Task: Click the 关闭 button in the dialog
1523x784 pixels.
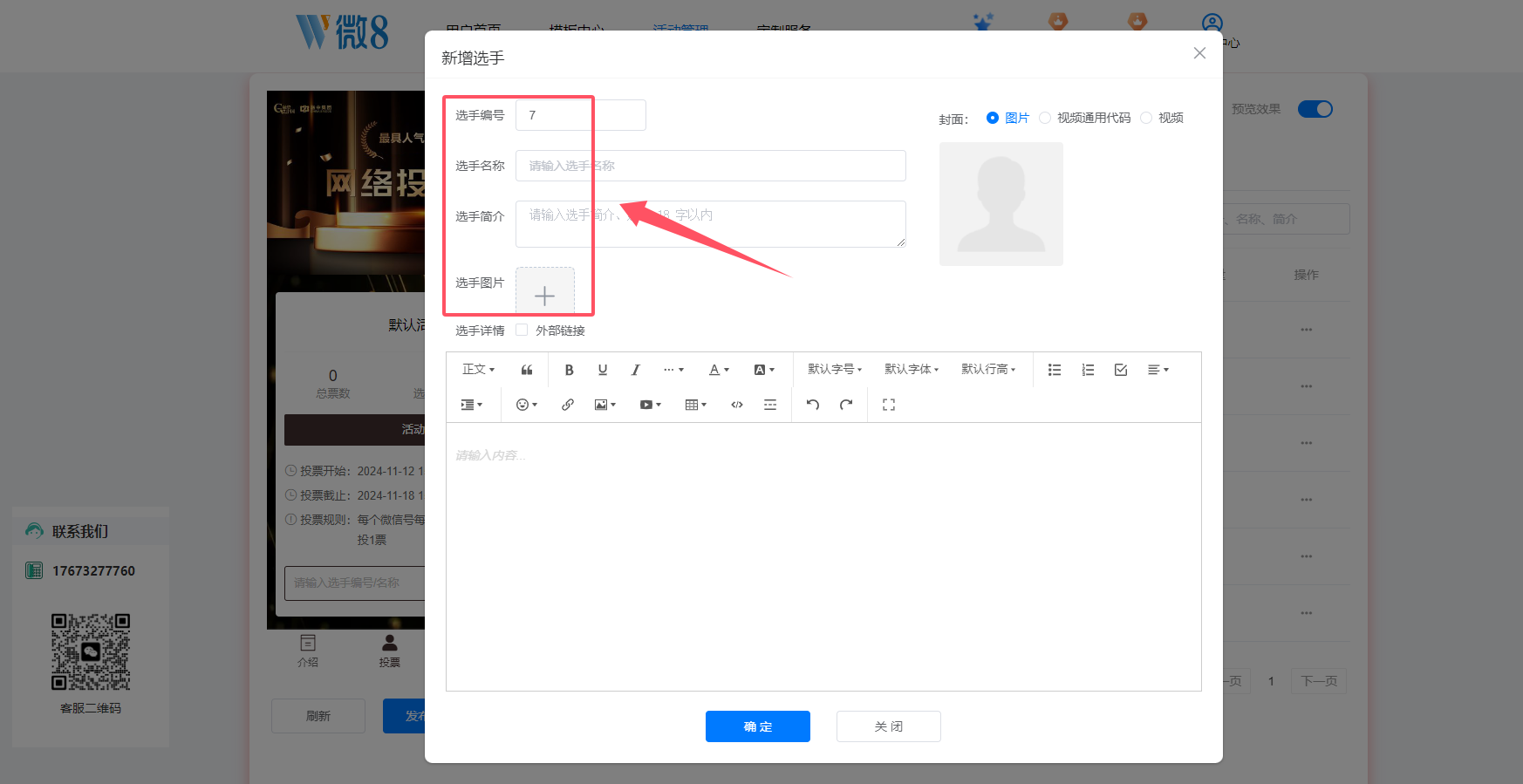Action: coord(889,726)
